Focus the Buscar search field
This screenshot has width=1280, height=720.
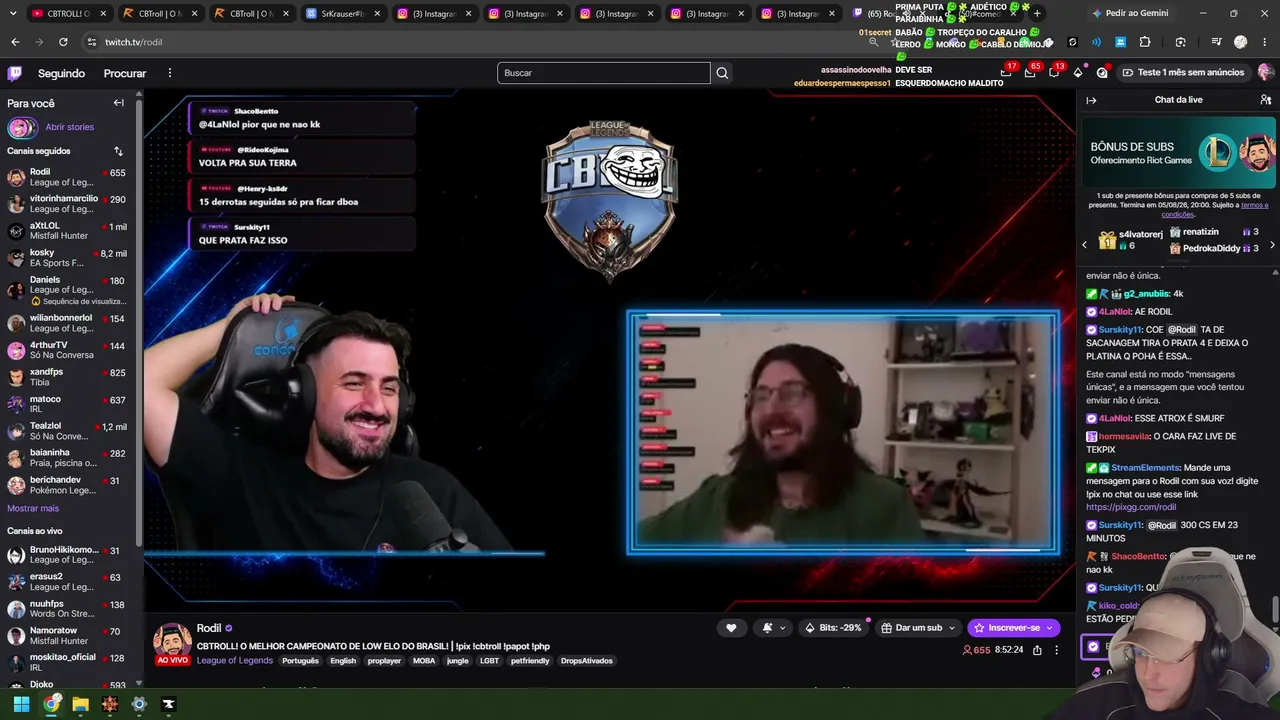[x=603, y=73]
